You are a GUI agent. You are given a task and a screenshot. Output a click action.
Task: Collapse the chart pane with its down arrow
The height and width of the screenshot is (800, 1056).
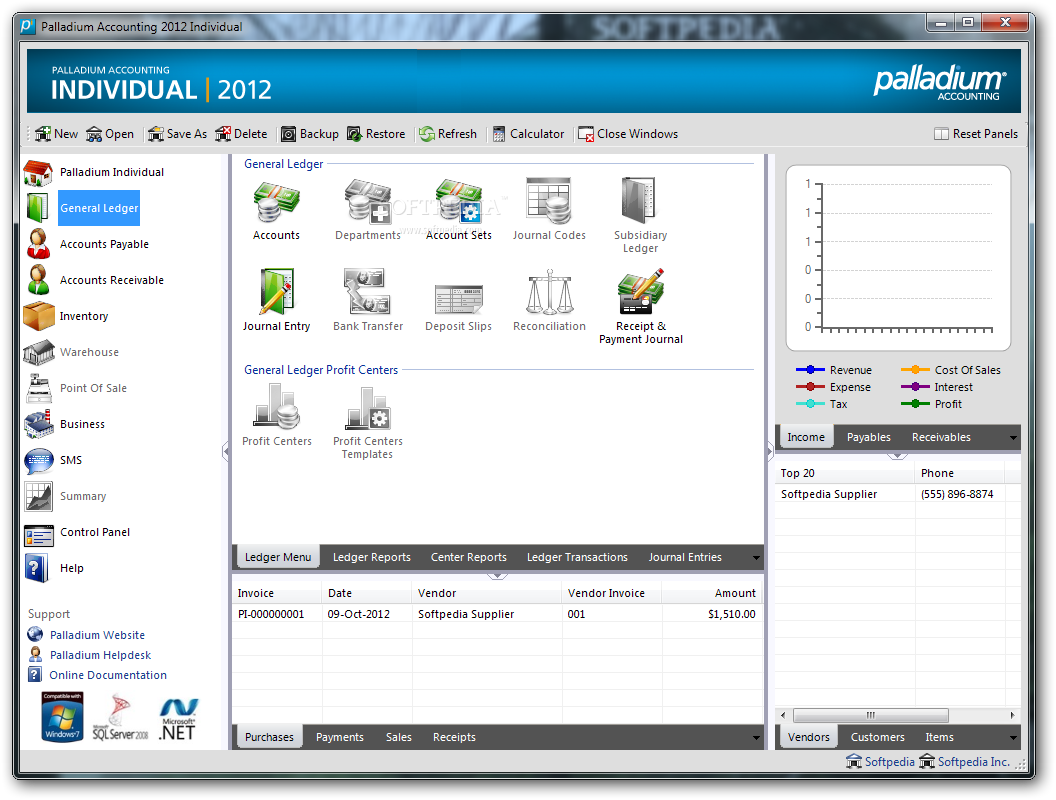(x=897, y=457)
